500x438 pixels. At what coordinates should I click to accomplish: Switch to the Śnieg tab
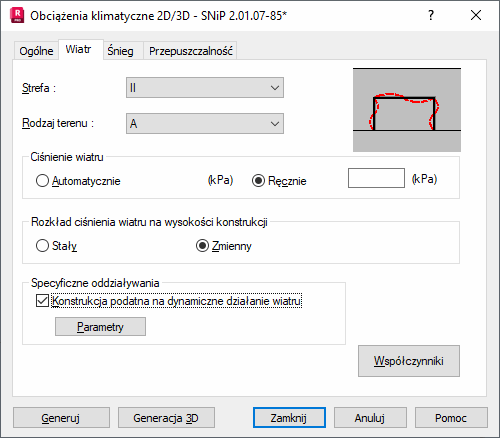point(120,51)
